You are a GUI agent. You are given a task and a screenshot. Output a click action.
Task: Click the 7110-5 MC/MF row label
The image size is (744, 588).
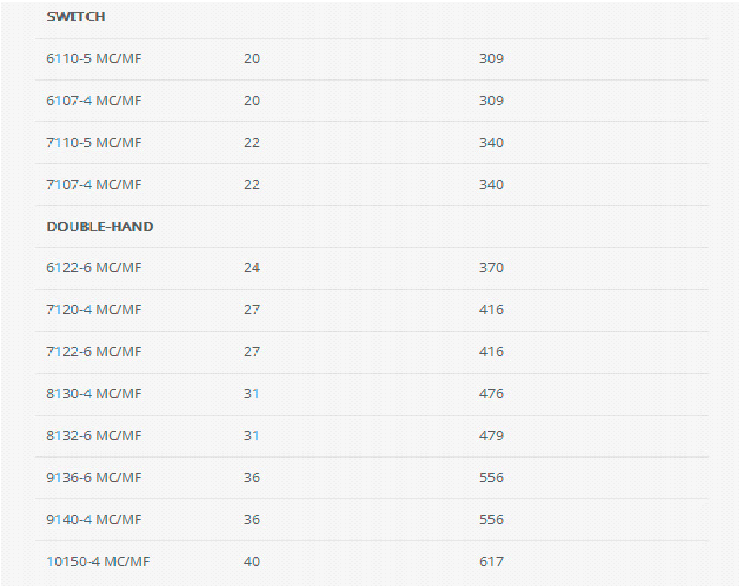click(94, 143)
